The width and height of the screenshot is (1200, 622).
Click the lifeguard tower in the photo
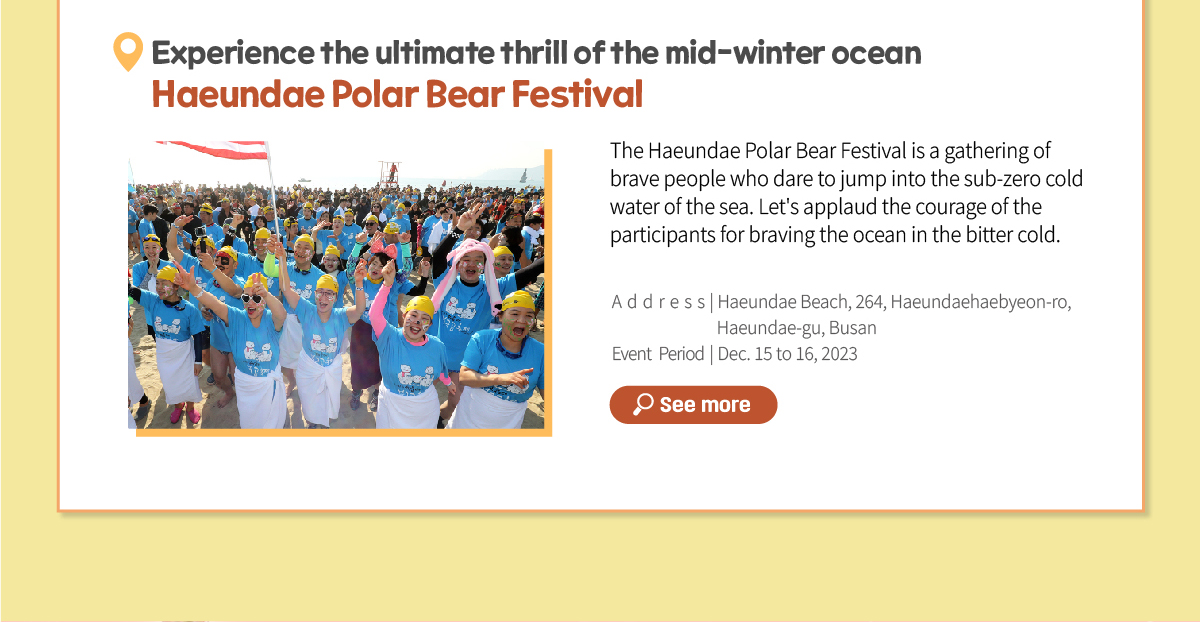(x=389, y=173)
